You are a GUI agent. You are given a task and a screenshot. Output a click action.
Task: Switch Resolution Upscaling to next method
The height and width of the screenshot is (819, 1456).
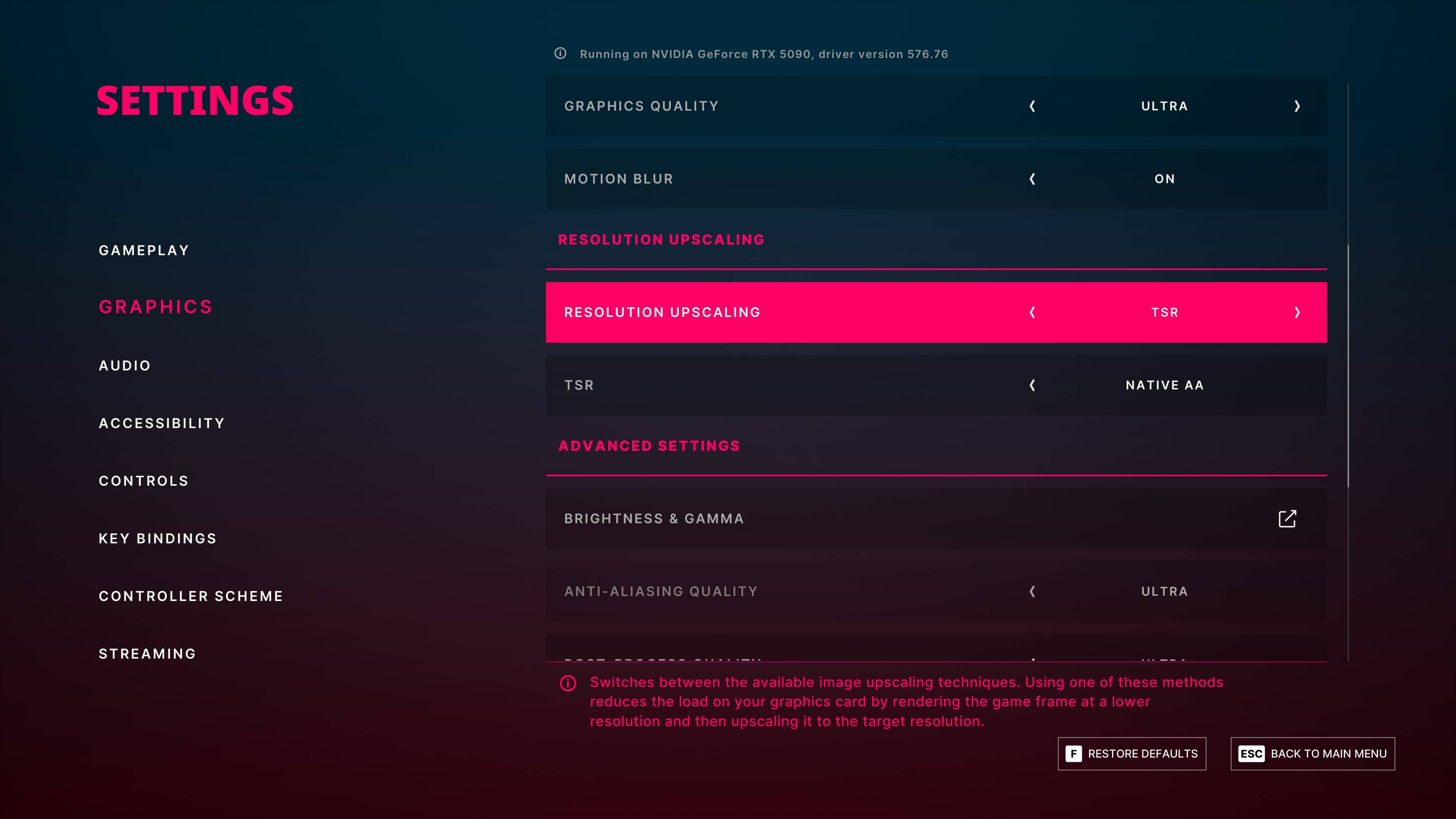click(1297, 312)
